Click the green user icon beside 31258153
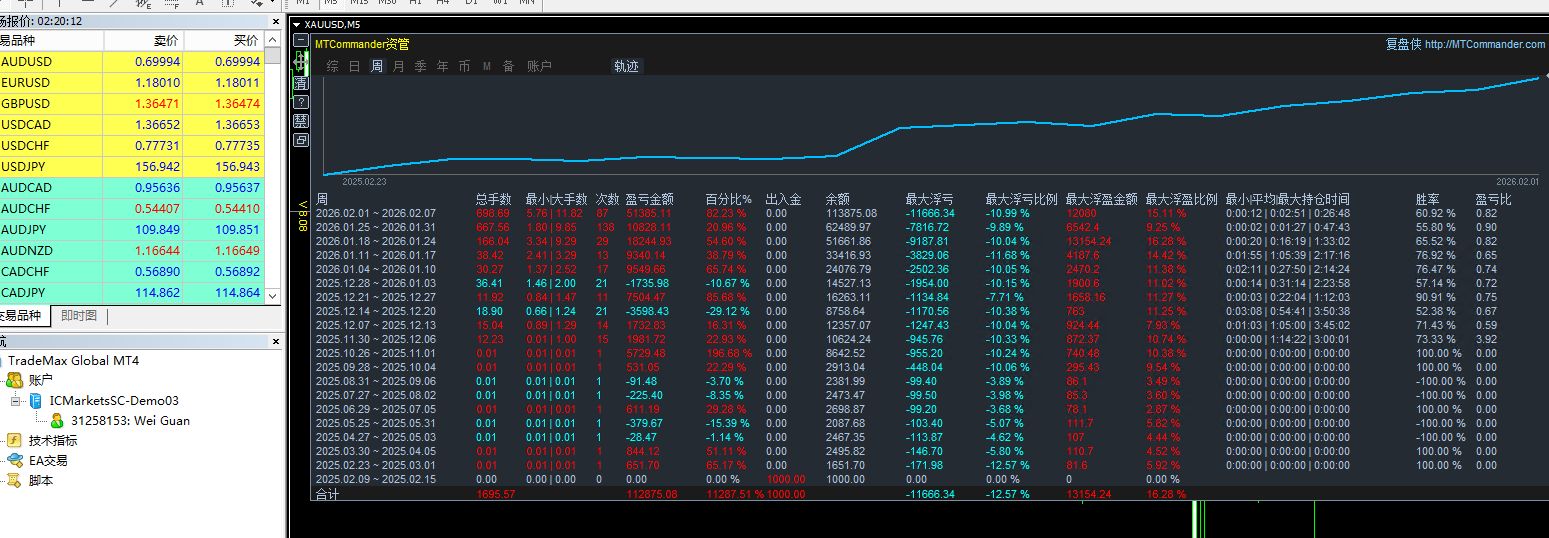The height and width of the screenshot is (538, 1549). [x=57, y=420]
